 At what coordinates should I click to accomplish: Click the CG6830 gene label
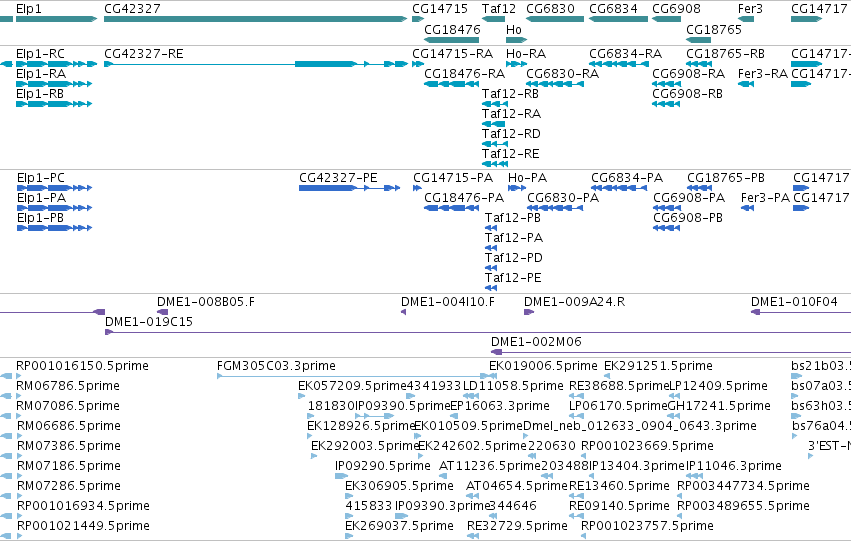pos(550,9)
